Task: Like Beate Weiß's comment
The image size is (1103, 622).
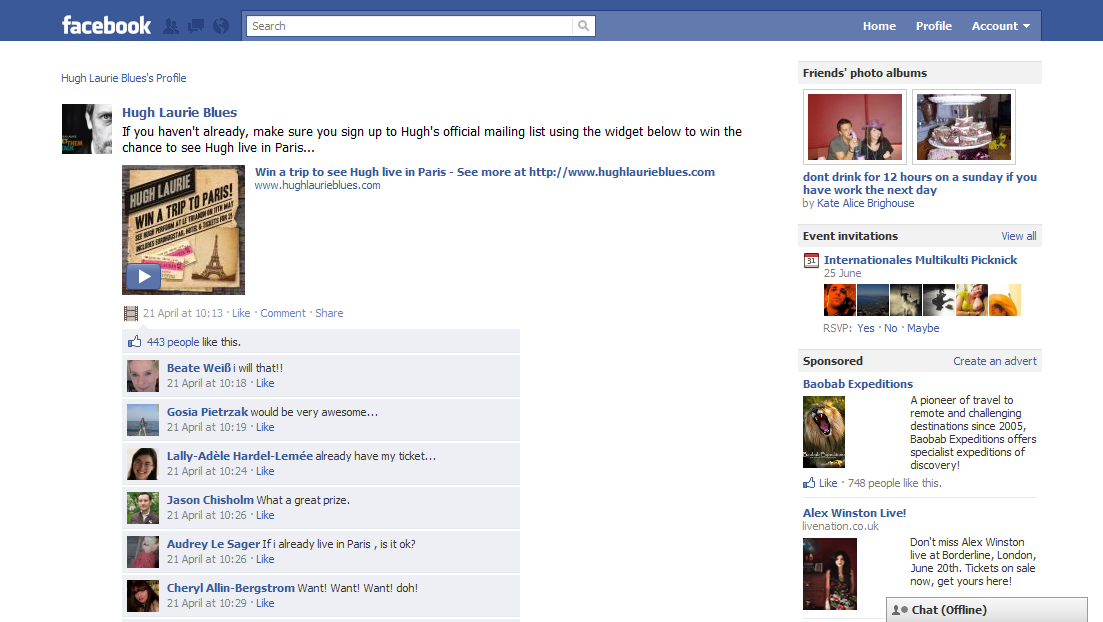Action: (265, 383)
